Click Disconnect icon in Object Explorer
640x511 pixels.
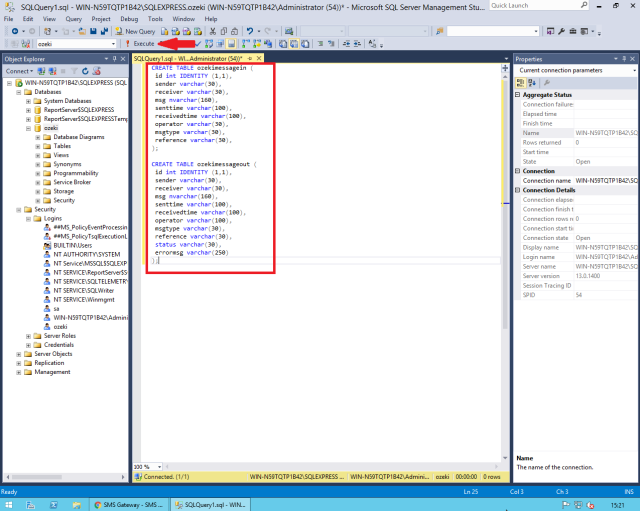(53, 71)
